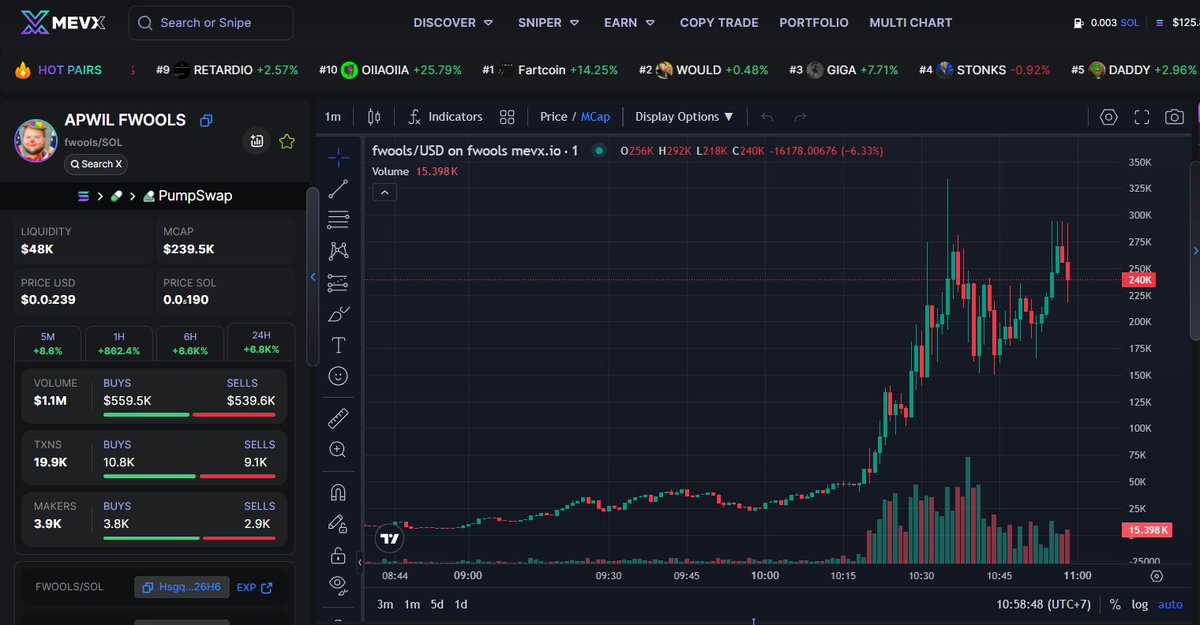The height and width of the screenshot is (625, 1200).
Task: Open GIGA hot pair
Action: click(844, 70)
